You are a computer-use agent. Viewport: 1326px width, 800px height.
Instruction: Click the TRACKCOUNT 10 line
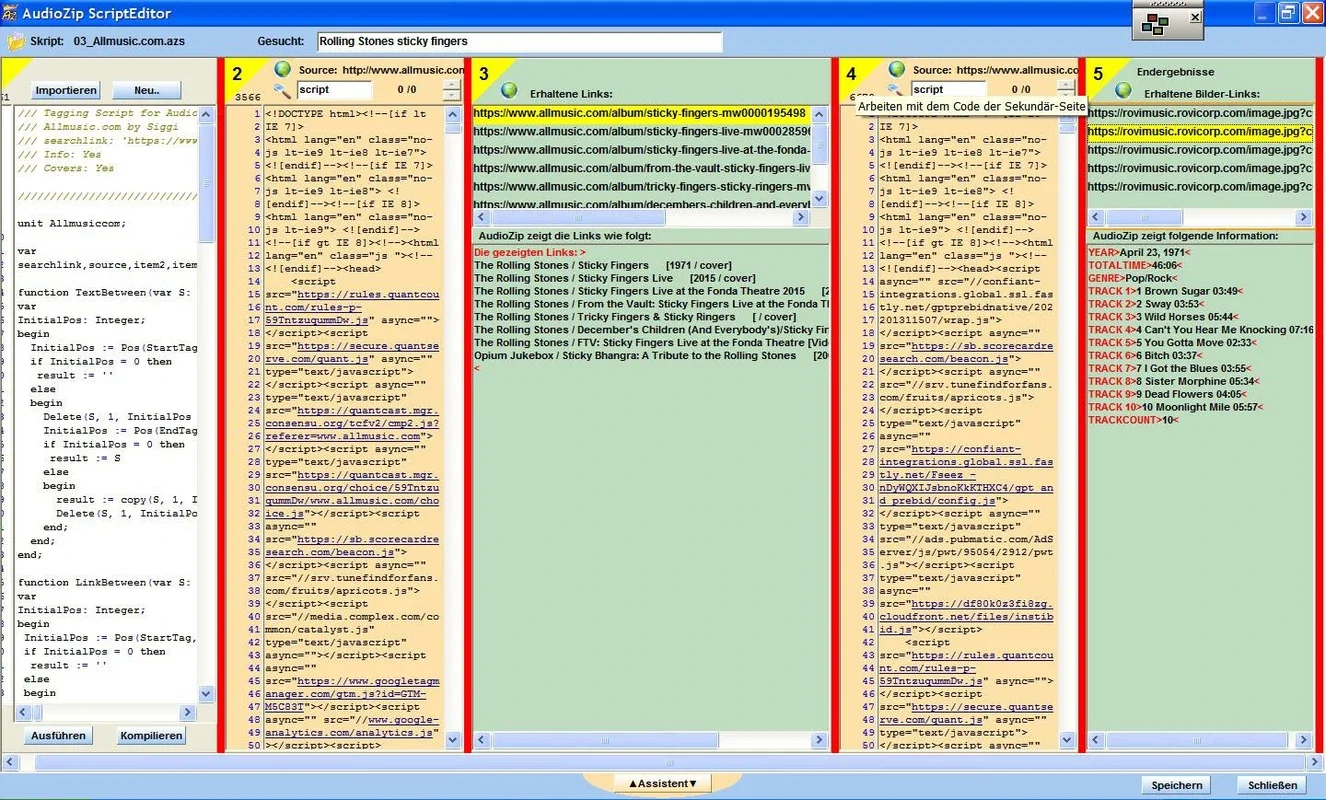pyautogui.click(x=1133, y=420)
